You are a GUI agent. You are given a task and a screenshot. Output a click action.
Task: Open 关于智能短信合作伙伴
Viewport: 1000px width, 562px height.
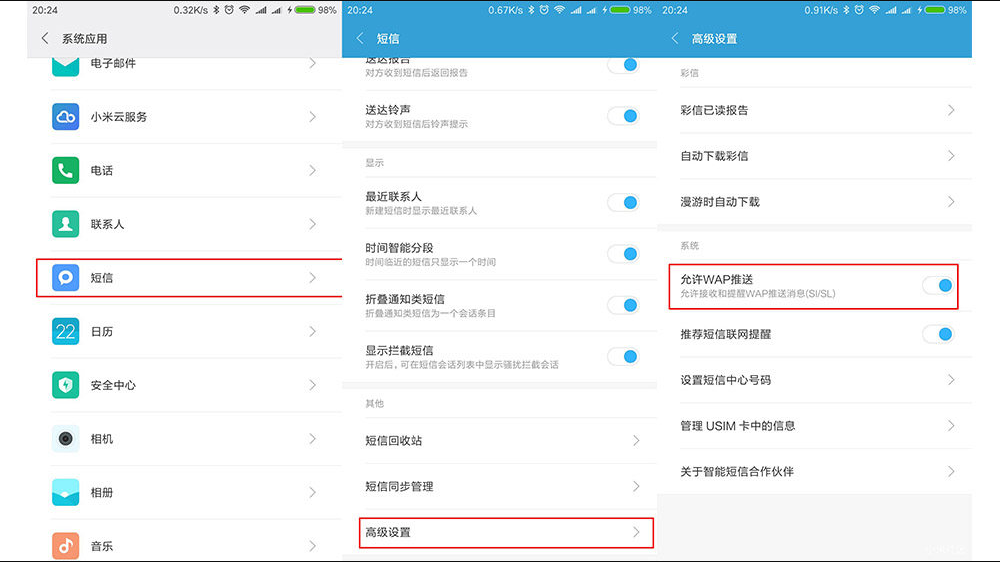(x=814, y=471)
